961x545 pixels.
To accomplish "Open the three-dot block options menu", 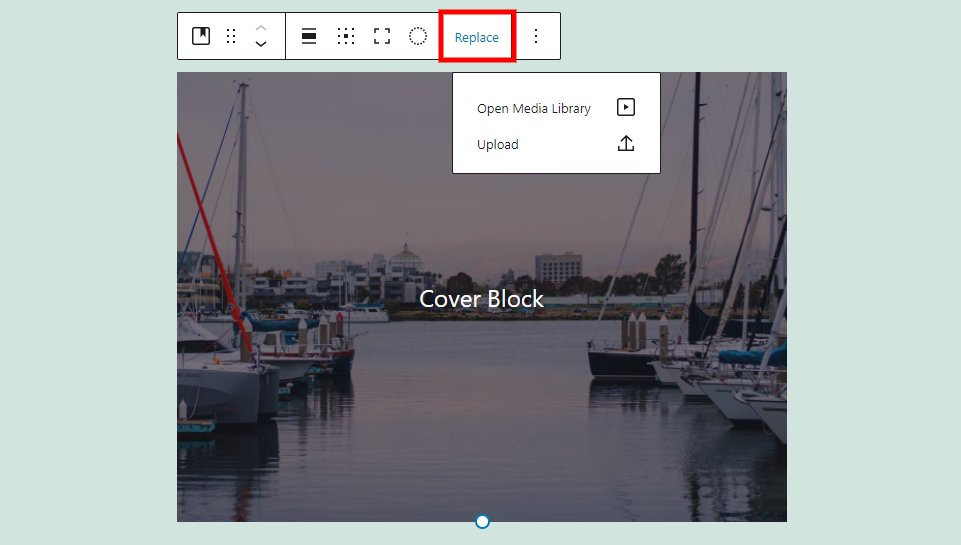I will [536, 36].
